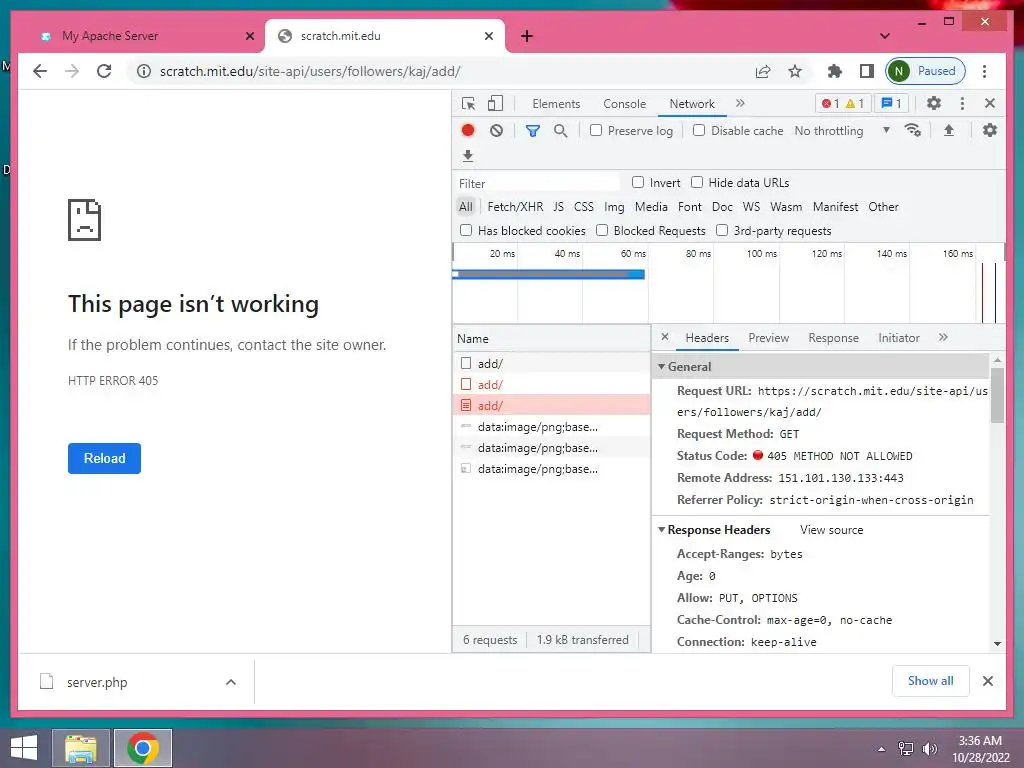Collapse the Response Headers section
The height and width of the screenshot is (768, 1024).
662,530
